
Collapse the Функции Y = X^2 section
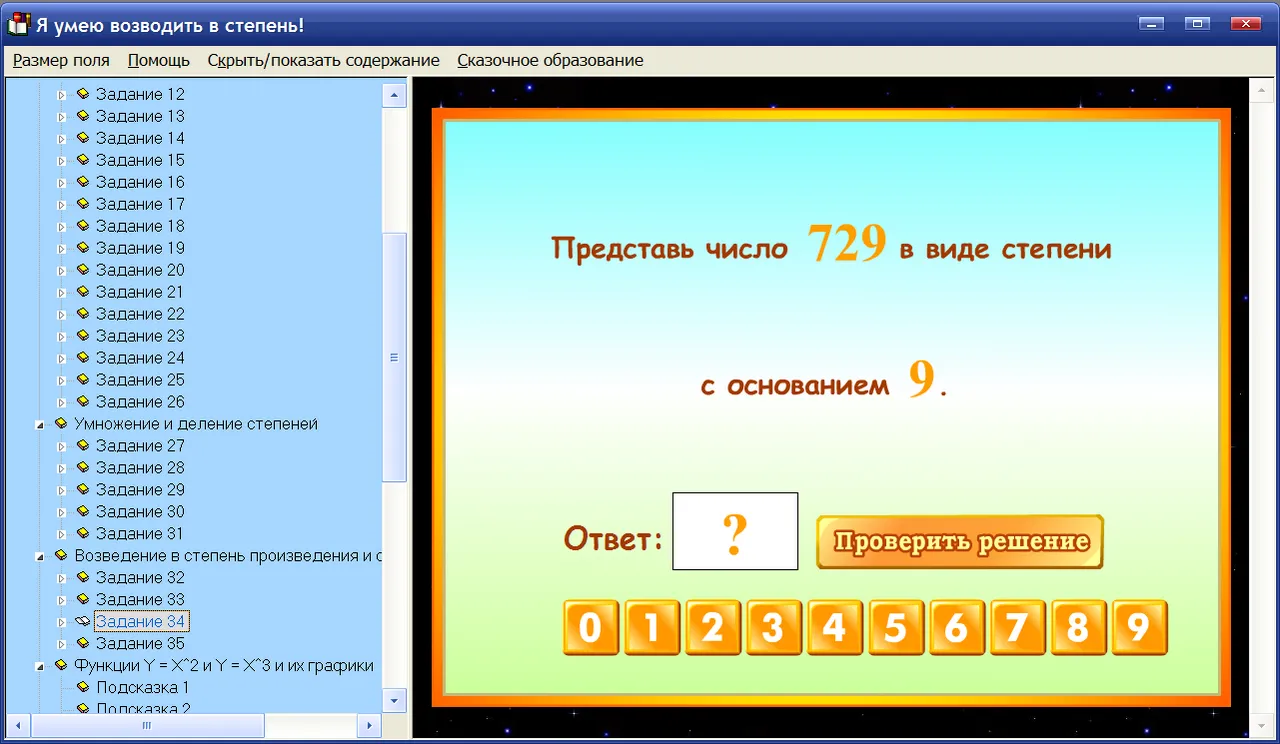click(x=40, y=666)
